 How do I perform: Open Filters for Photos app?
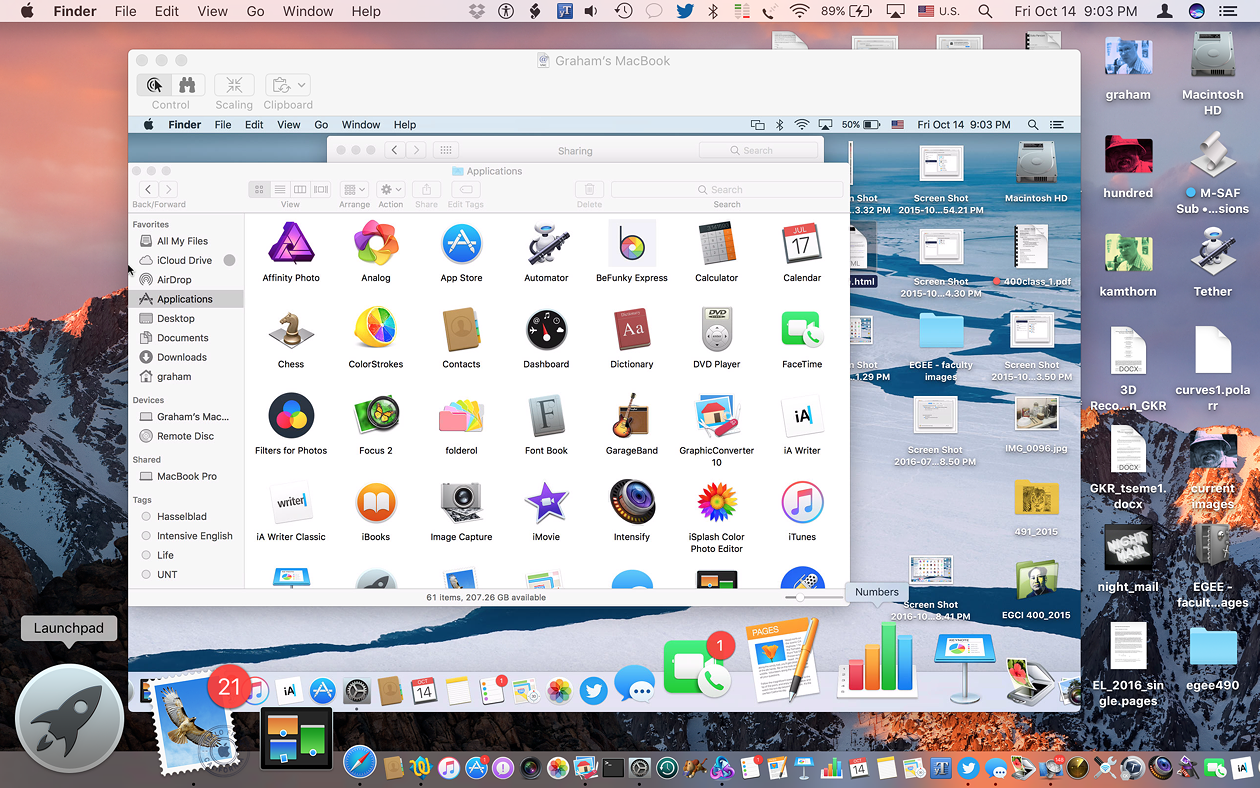(291, 416)
